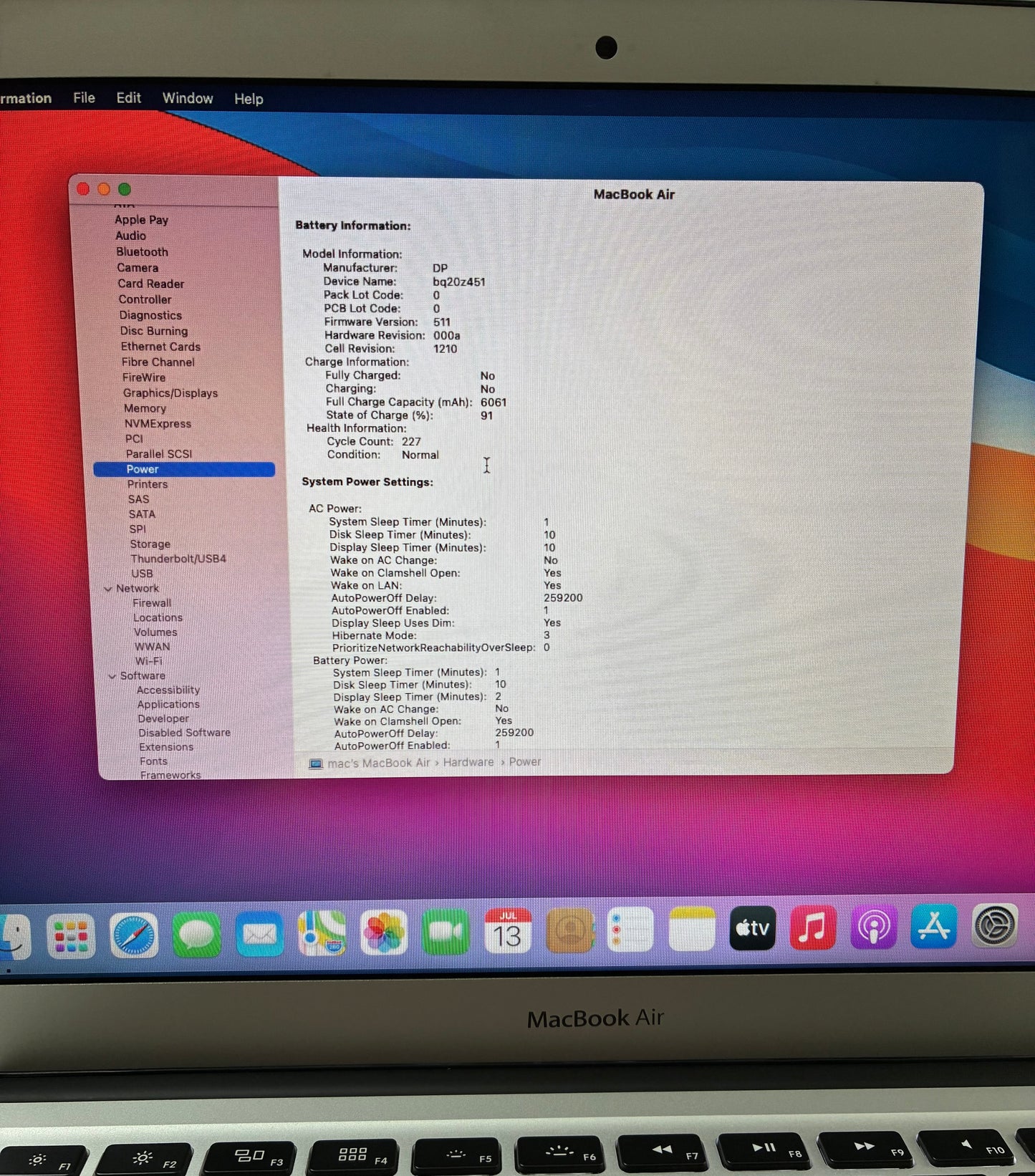The width and height of the screenshot is (1035, 1176).
Task: Open Podcasts app in the Dock
Action: tap(874, 927)
